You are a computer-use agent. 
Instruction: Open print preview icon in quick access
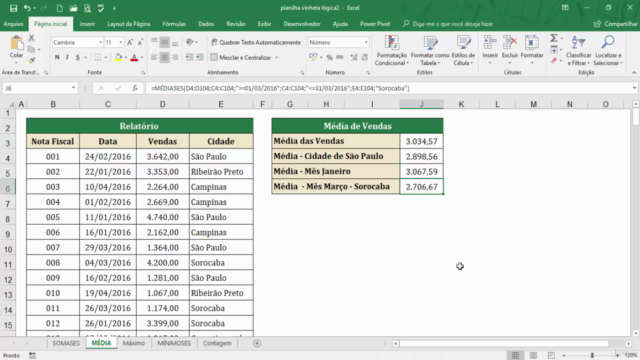(x=87, y=8)
